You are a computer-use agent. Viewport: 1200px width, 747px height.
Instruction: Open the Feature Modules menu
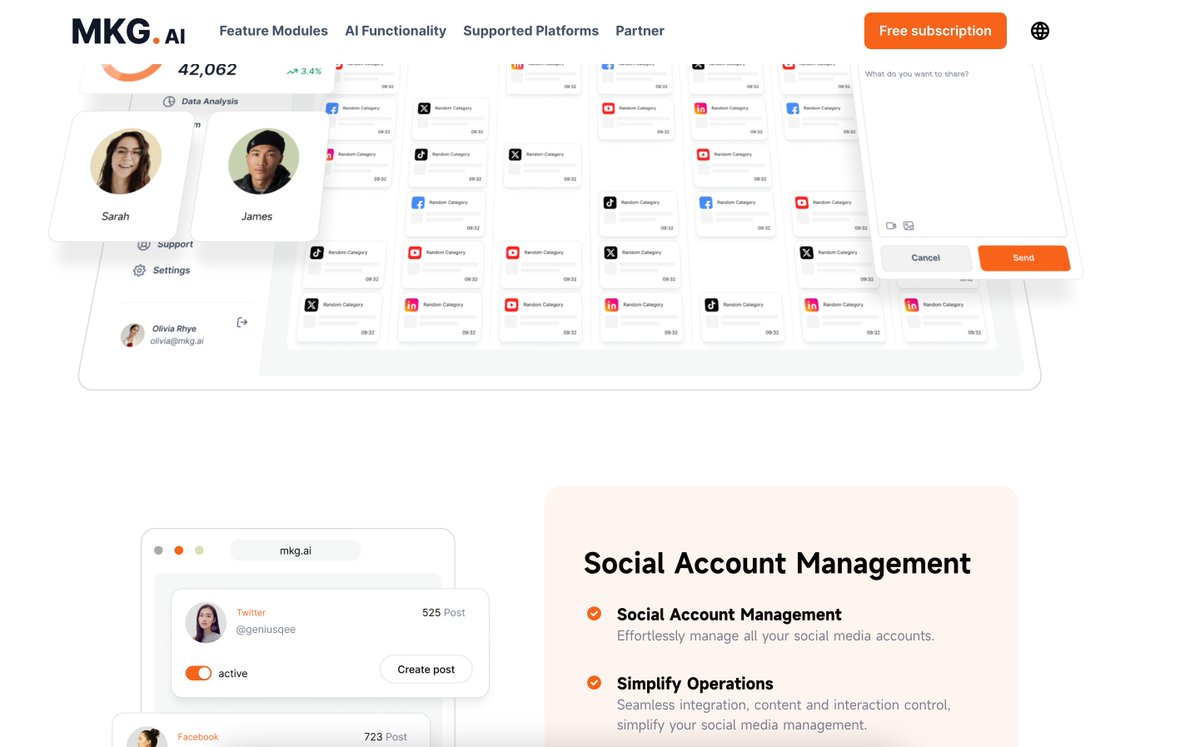click(x=273, y=30)
